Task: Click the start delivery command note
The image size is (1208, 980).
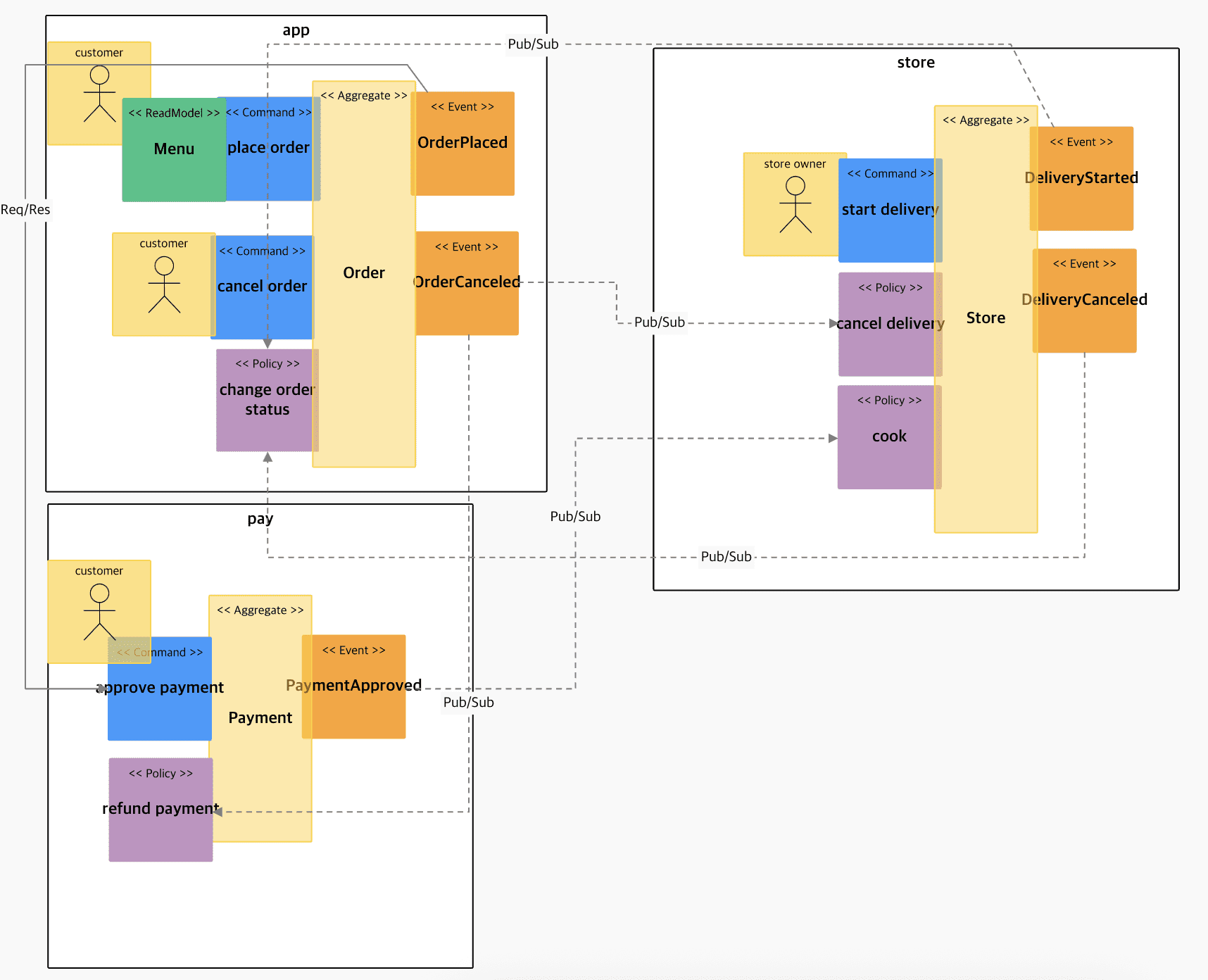Action: click(x=891, y=210)
